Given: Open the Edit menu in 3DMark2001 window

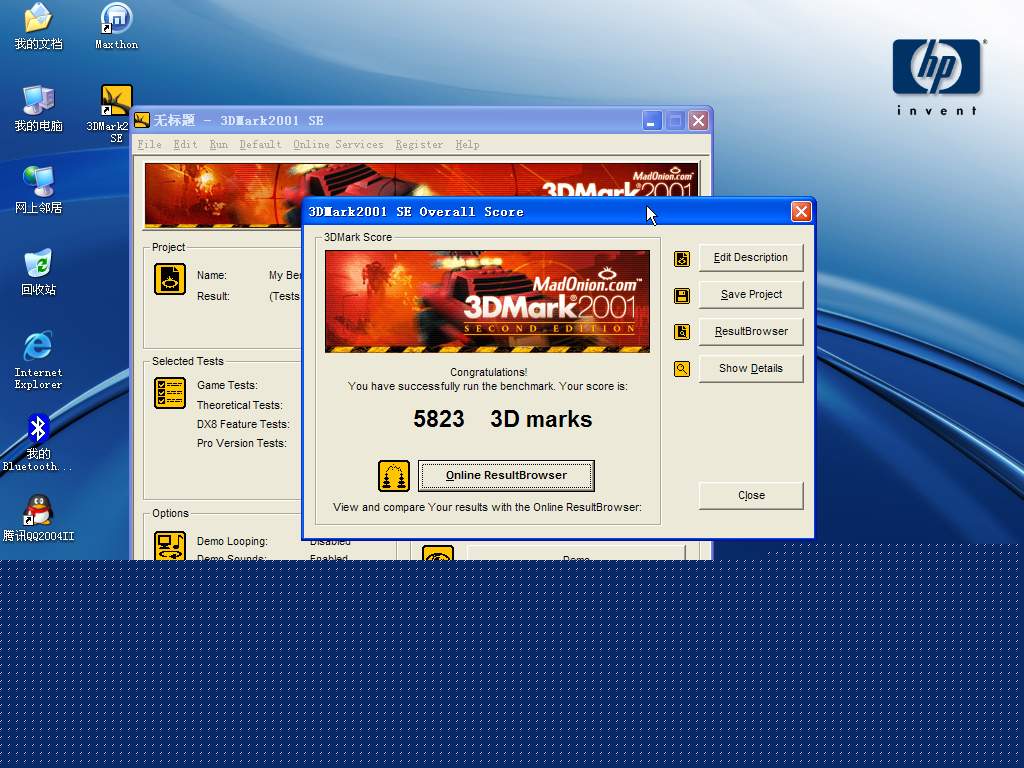Looking at the screenshot, I should (x=185, y=144).
